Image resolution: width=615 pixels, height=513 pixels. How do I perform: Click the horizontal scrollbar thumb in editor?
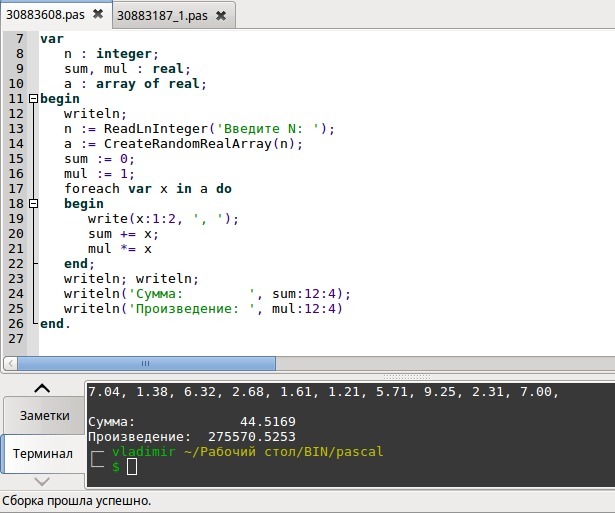(146, 364)
